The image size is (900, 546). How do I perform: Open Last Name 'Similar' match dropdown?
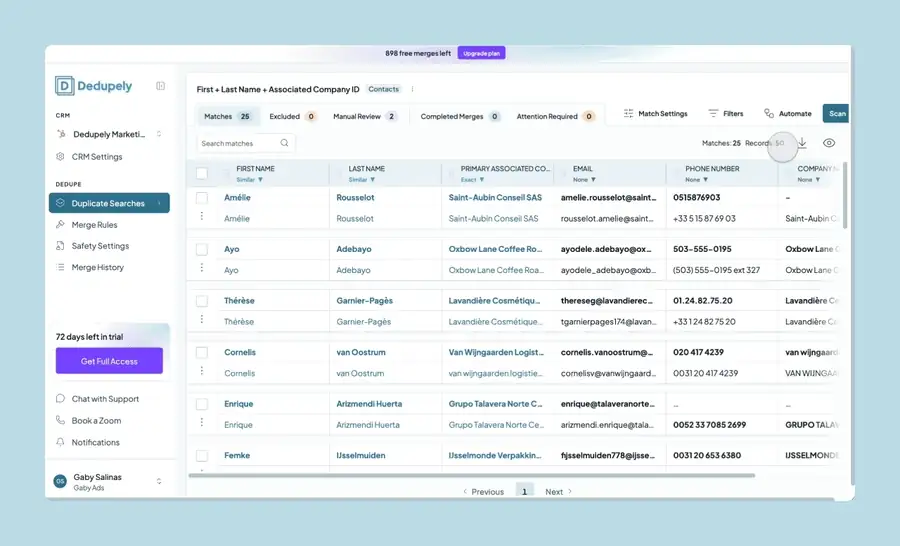point(362,180)
